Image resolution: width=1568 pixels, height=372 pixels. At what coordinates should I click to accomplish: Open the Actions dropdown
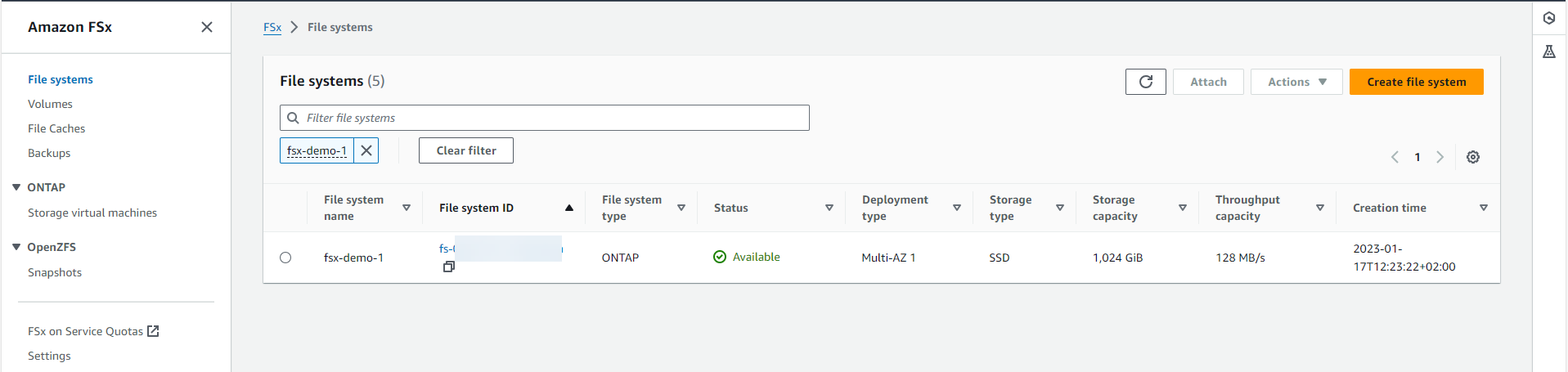(x=1296, y=82)
